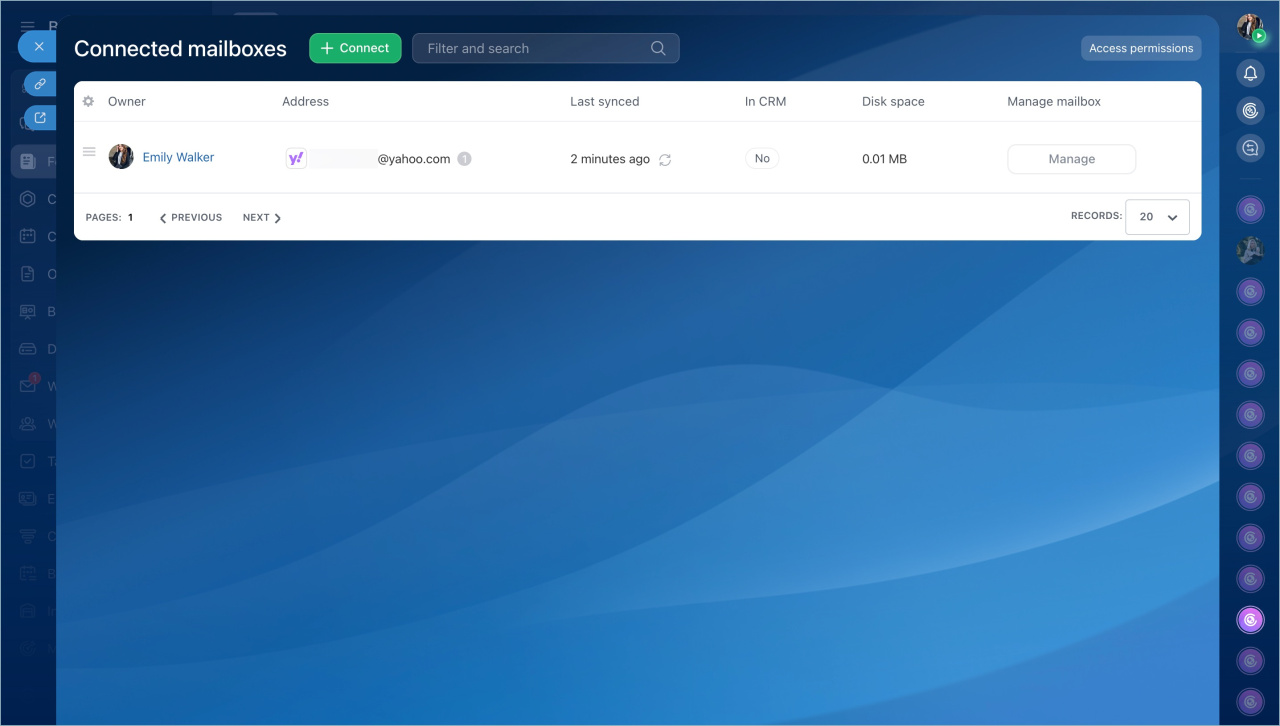This screenshot has width=1280, height=726.
Task: Expand the Records per page dropdown
Action: tap(1157, 217)
